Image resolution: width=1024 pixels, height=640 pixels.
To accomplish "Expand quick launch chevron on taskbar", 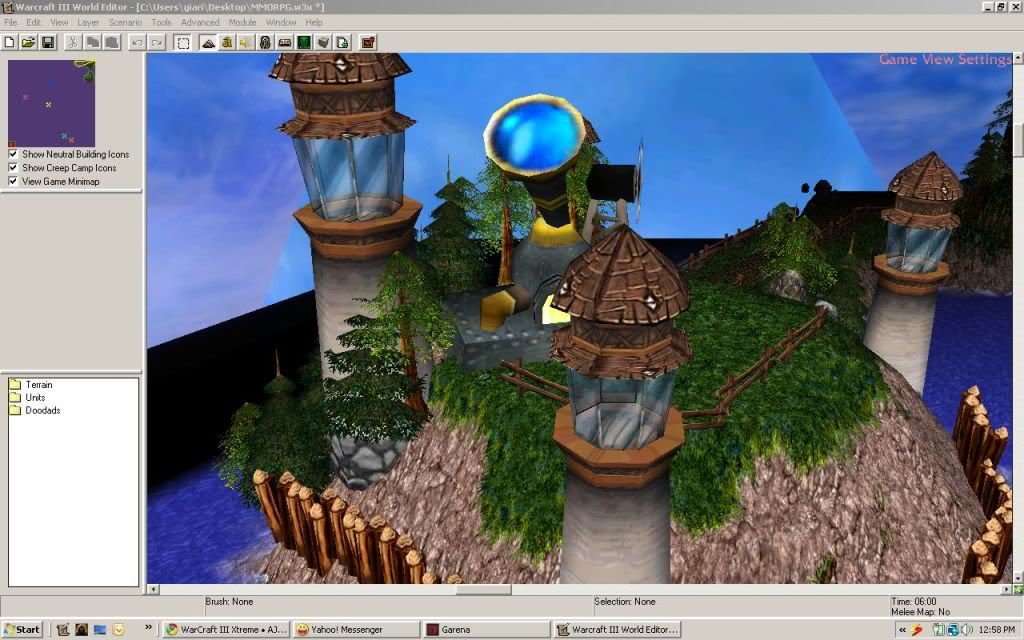I will coord(148,628).
